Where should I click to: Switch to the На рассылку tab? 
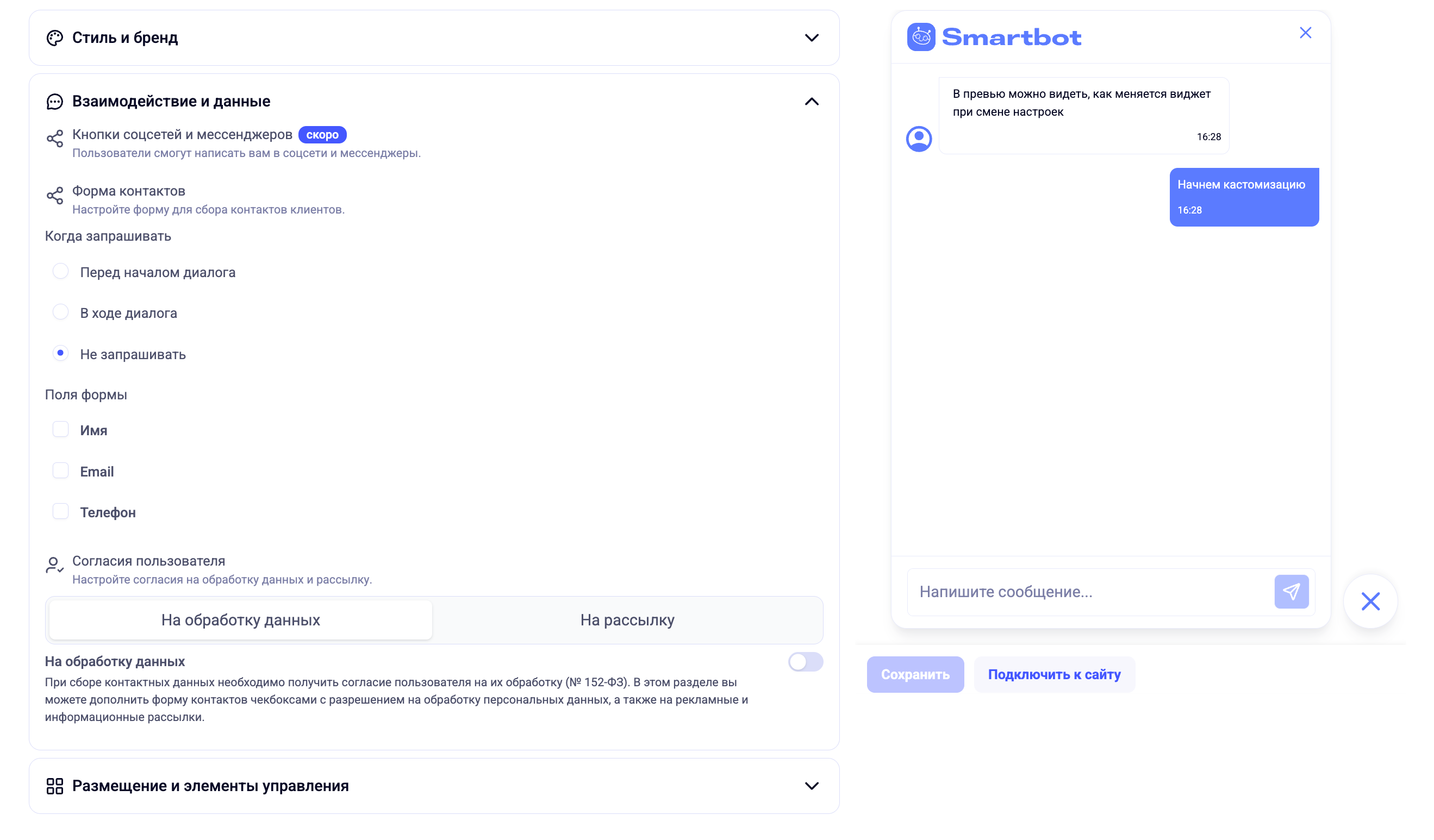pyautogui.click(x=627, y=620)
